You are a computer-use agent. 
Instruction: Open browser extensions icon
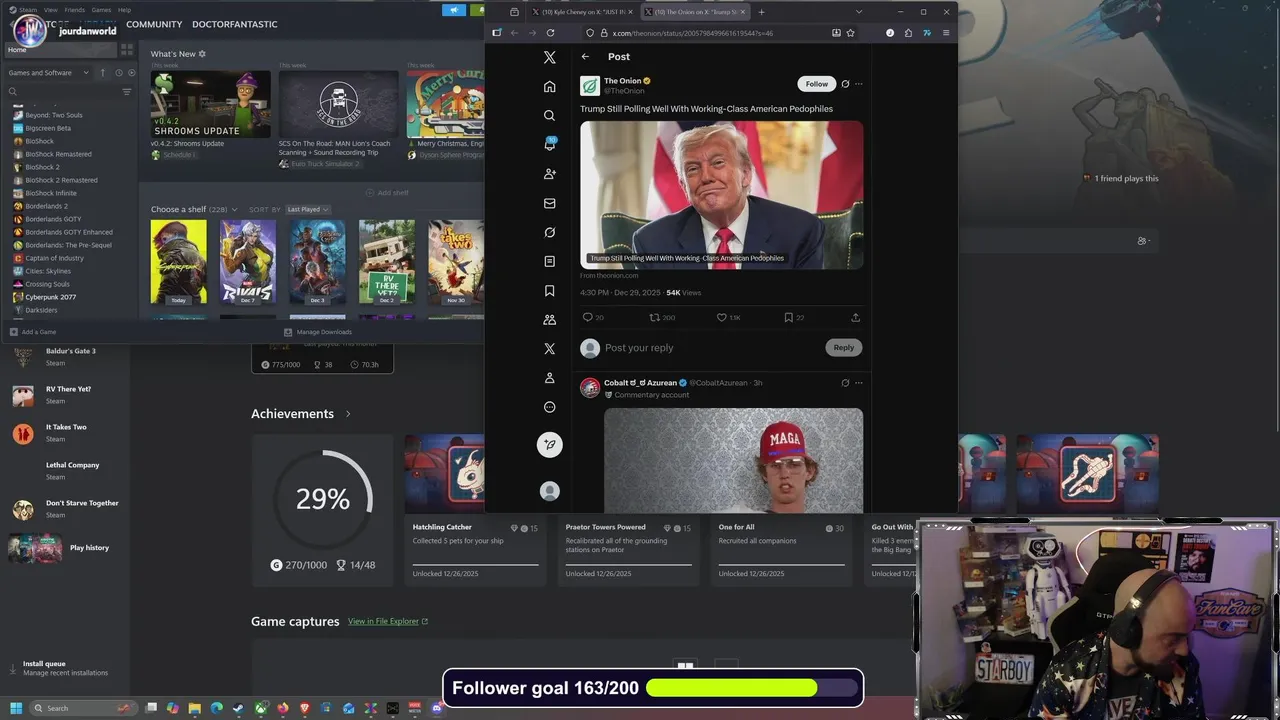[908, 33]
